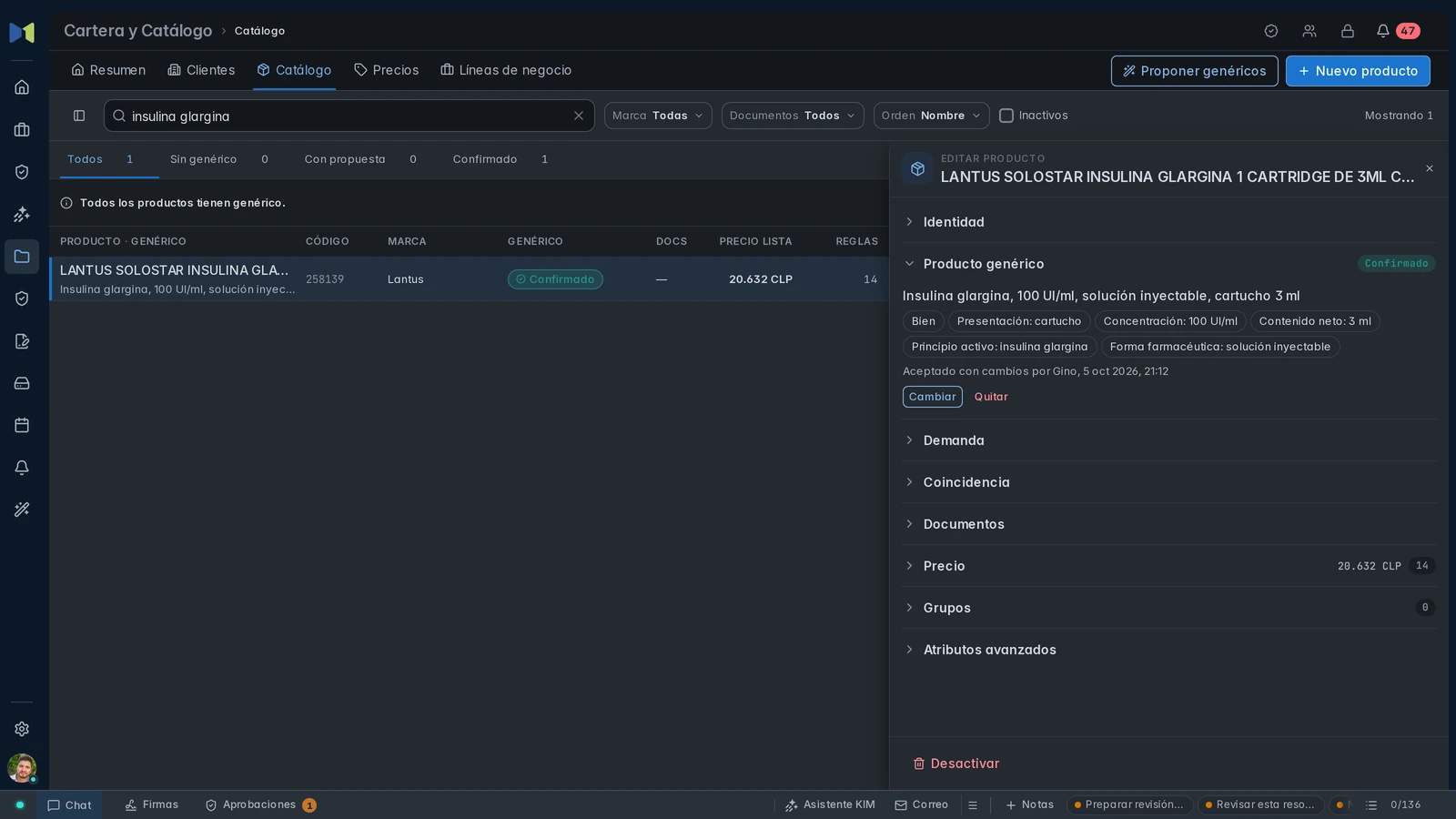Image resolution: width=1456 pixels, height=819 pixels.
Task: Click the lock icon in top bar
Action: click(1348, 31)
